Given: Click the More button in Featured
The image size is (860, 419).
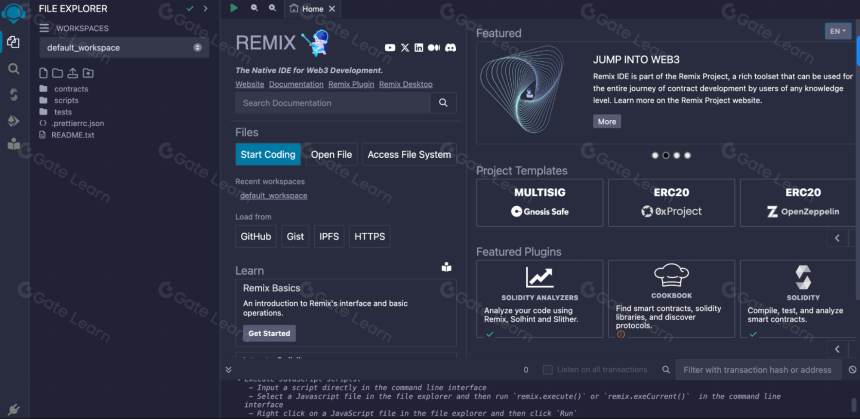Looking at the screenshot, I should pos(607,121).
